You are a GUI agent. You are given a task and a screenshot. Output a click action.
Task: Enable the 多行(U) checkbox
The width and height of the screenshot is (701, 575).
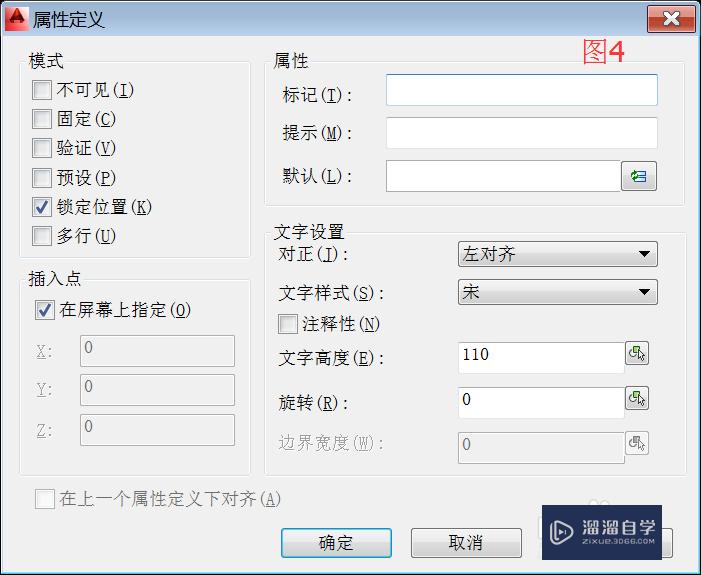point(42,236)
